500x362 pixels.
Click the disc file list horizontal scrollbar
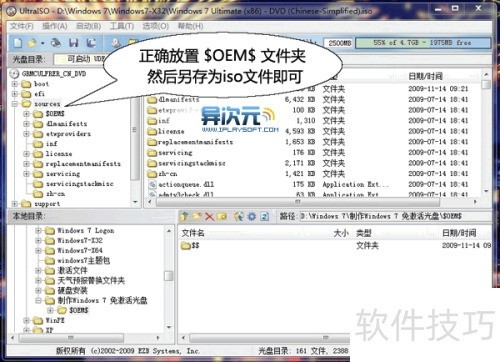click(298, 202)
